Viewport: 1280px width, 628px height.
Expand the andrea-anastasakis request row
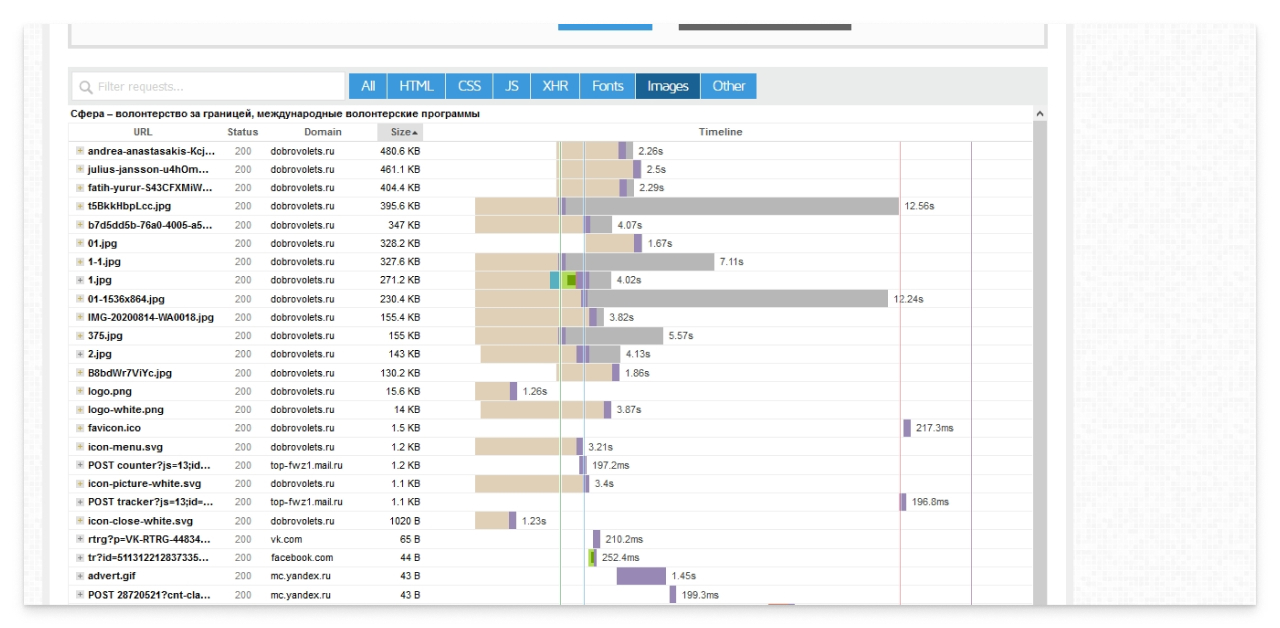coord(80,151)
